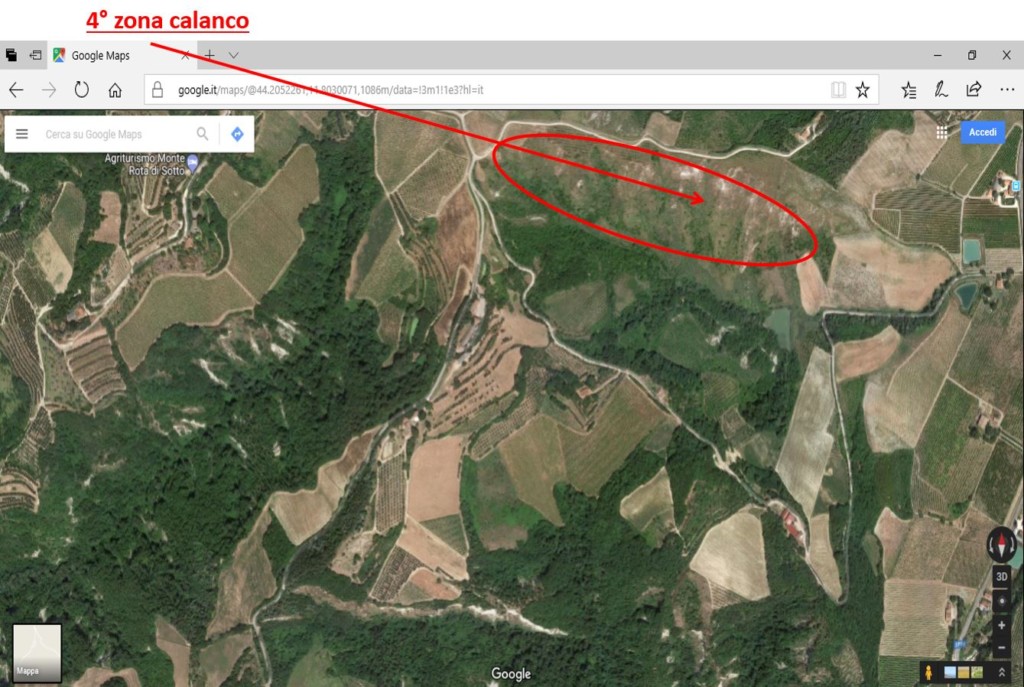Open a new tab with plus
This screenshot has width=1024, height=687.
pyautogui.click(x=209, y=56)
